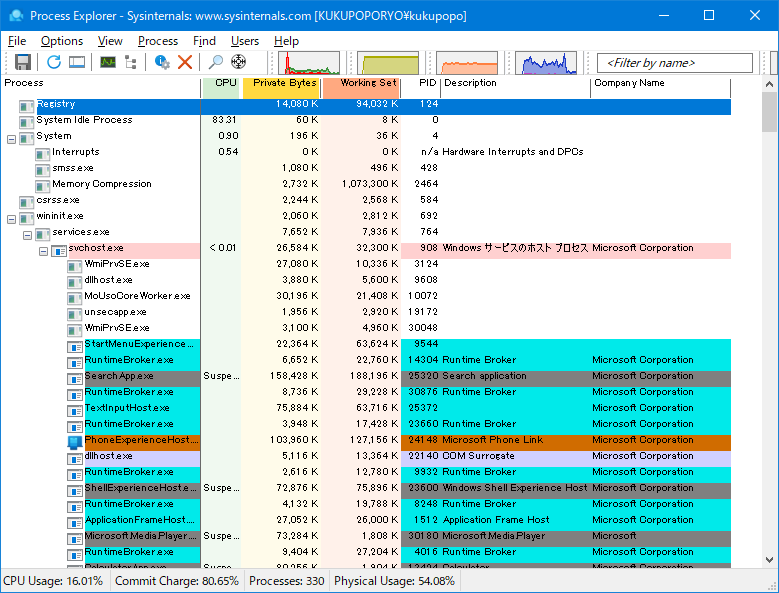
Task: Click the SearchApp.exe process icon
Action: (x=75, y=378)
